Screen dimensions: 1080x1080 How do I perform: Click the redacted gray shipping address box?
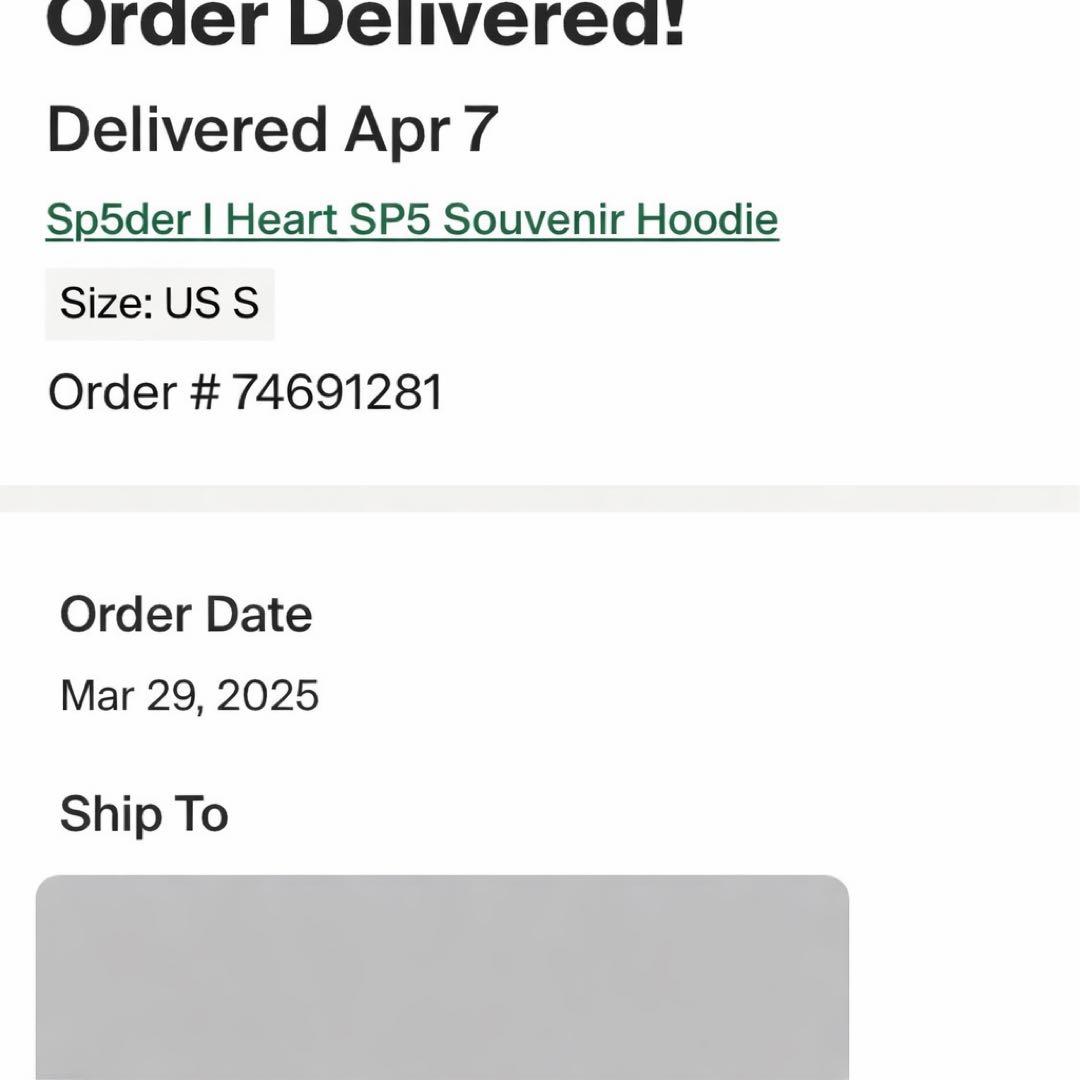coord(442,976)
